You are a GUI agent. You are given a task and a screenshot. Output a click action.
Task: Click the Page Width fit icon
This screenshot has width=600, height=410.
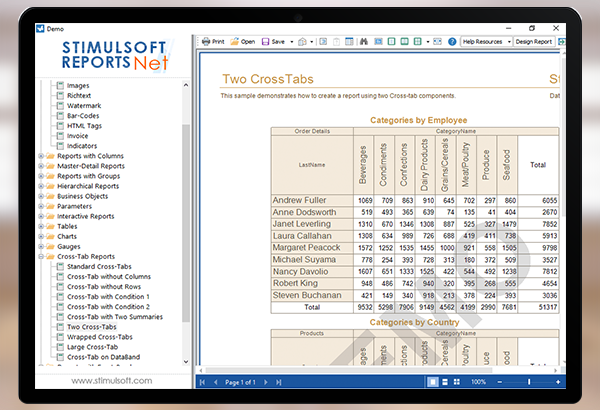click(x=437, y=41)
